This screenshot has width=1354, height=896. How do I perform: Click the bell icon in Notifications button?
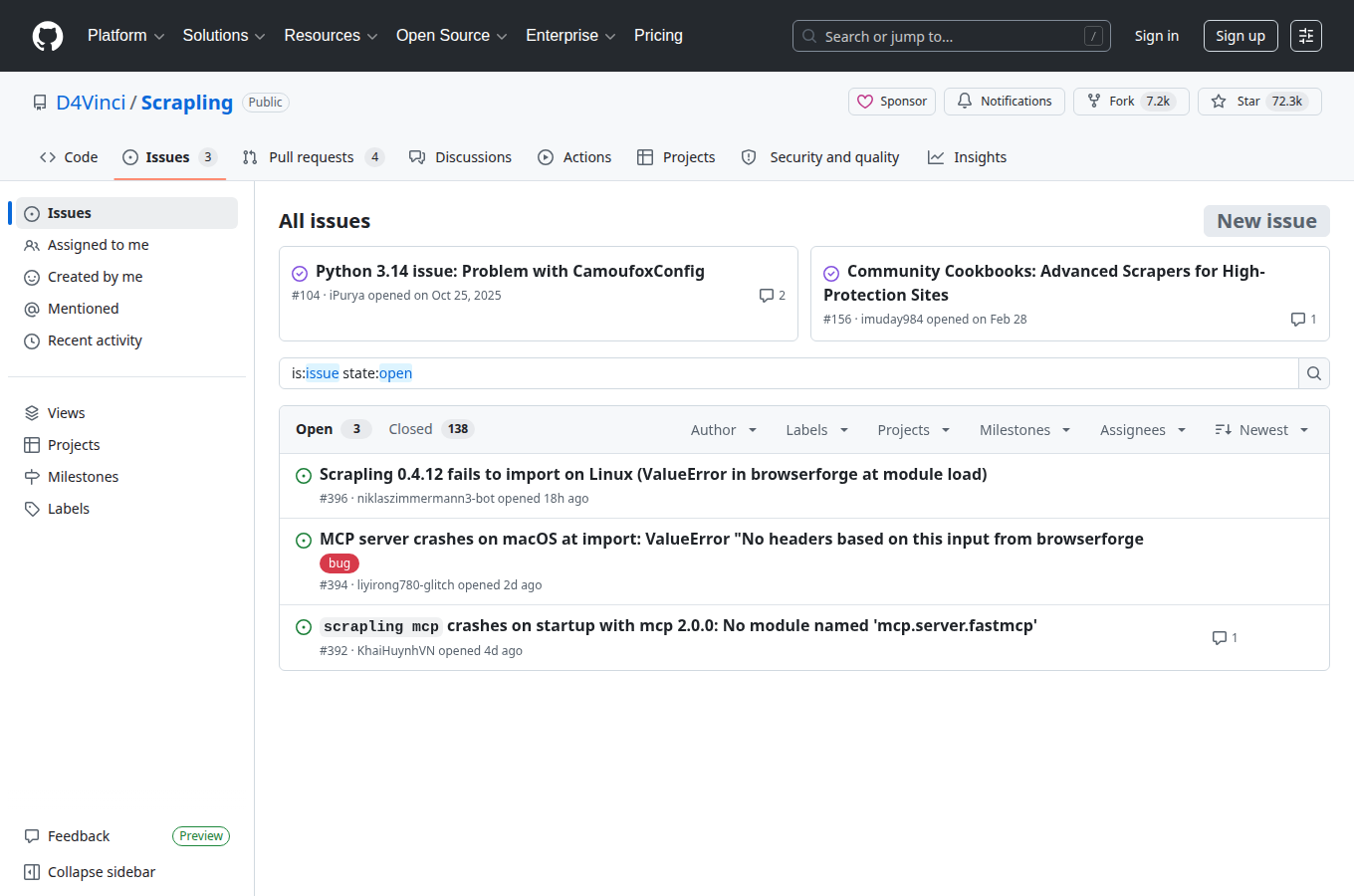tap(965, 102)
